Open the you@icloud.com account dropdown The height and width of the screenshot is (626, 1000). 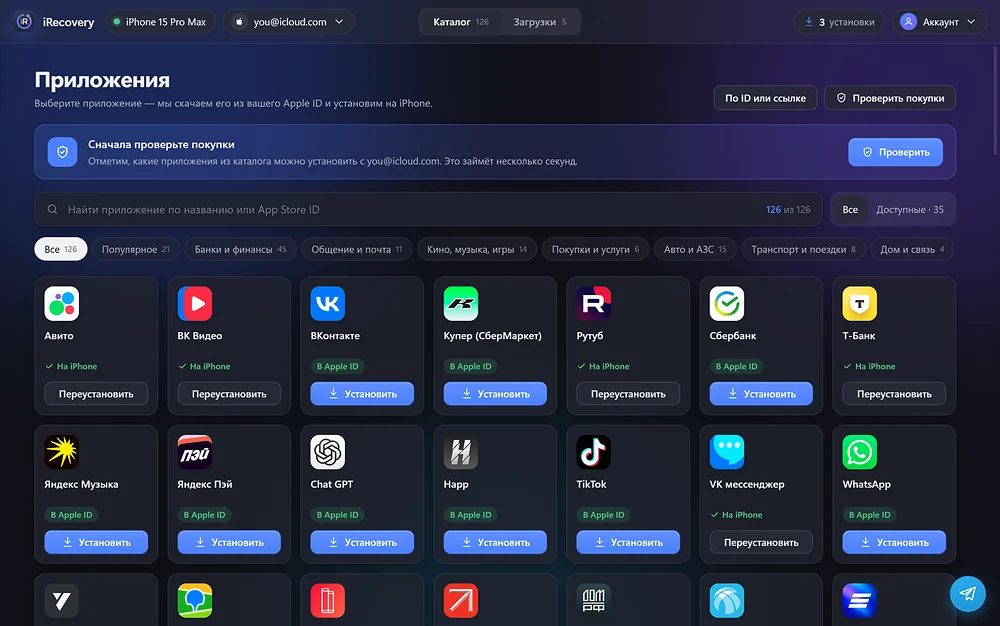(289, 22)
